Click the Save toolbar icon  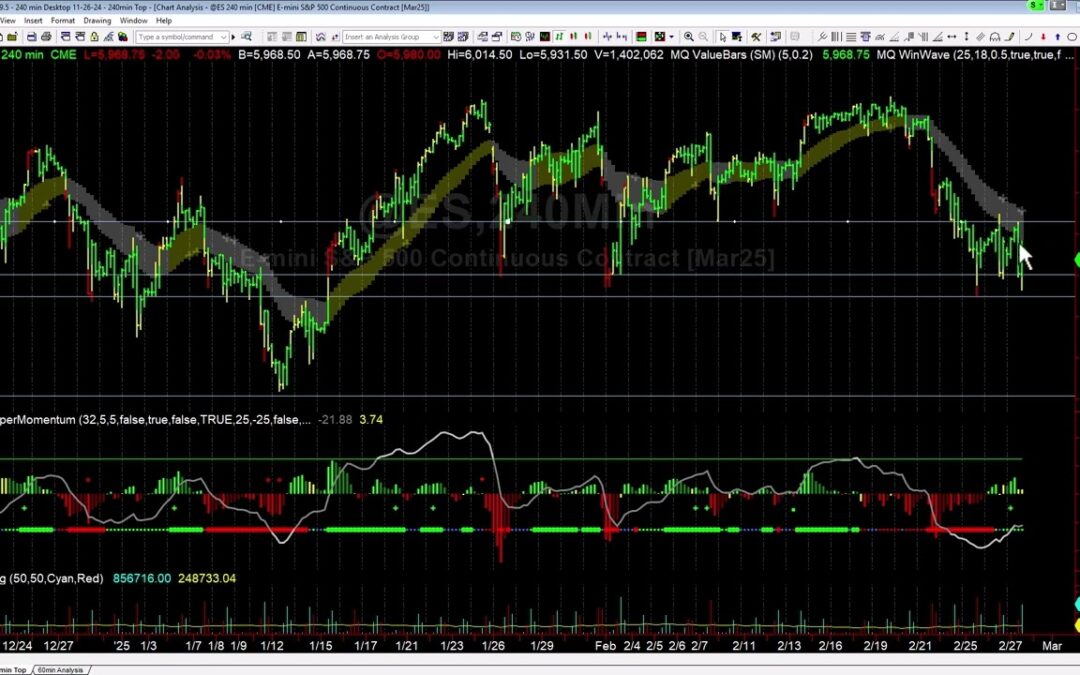[31, 36]
